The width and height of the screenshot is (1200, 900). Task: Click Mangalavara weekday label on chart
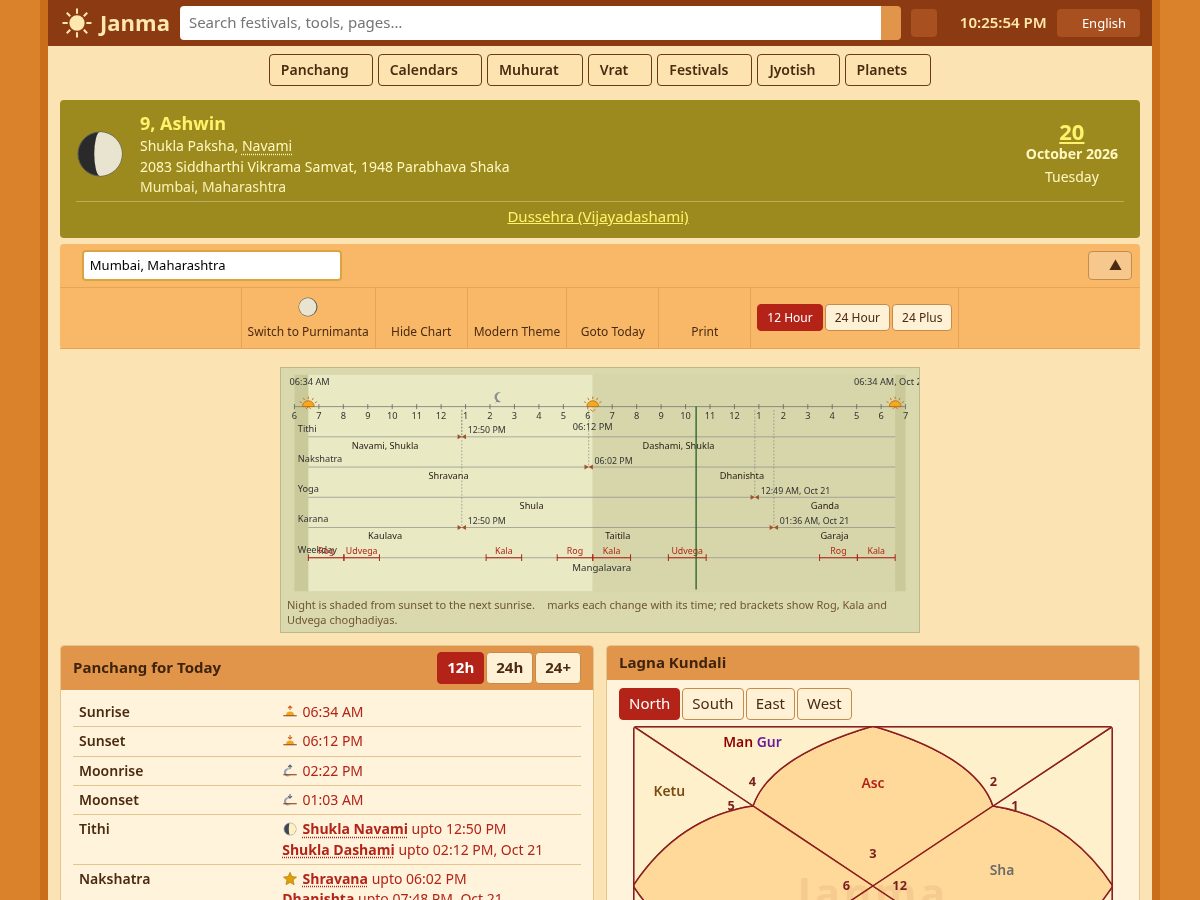601,567
